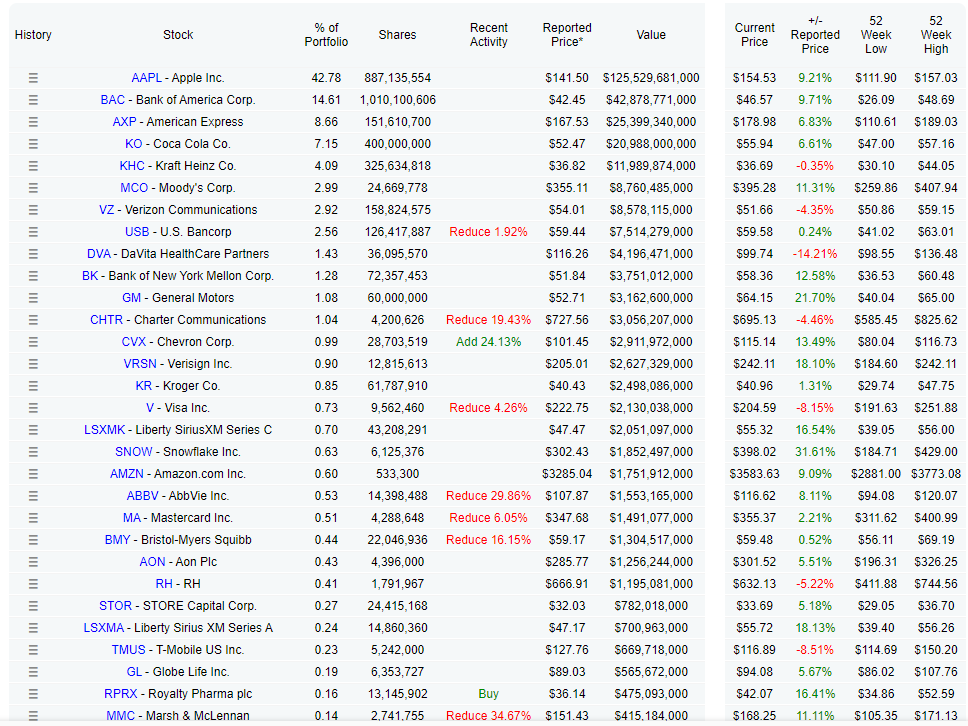Open the BAC ticker link

pos(112,100)
